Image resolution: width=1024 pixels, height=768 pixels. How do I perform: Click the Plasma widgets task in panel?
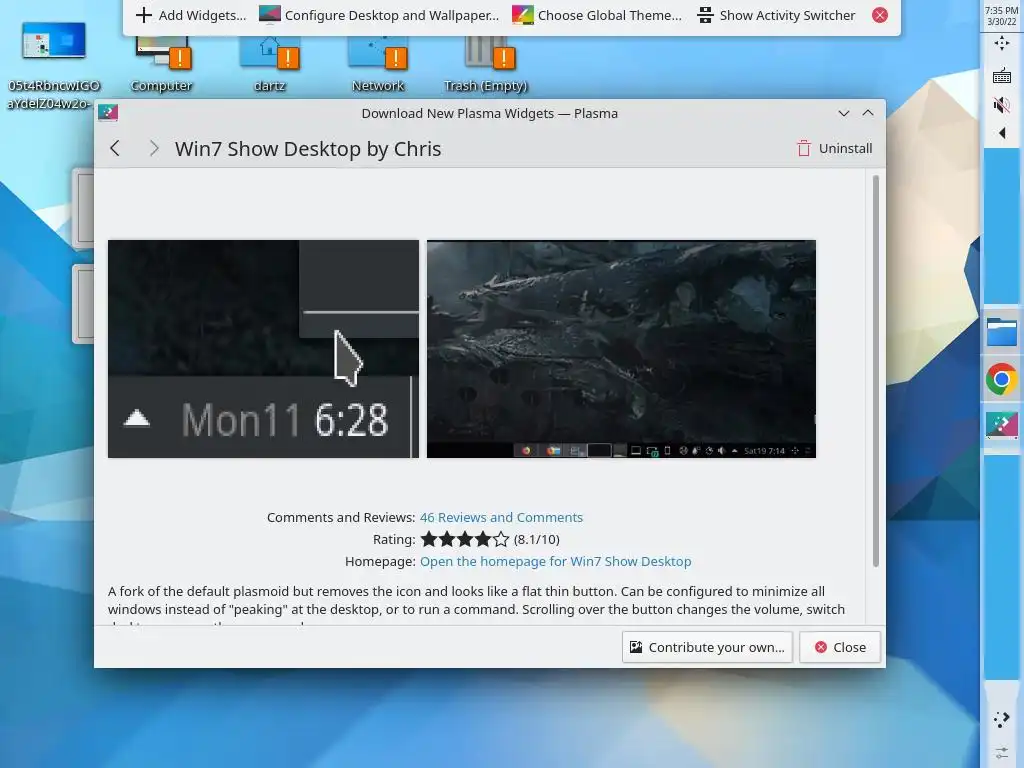[x=1002, y=426]
